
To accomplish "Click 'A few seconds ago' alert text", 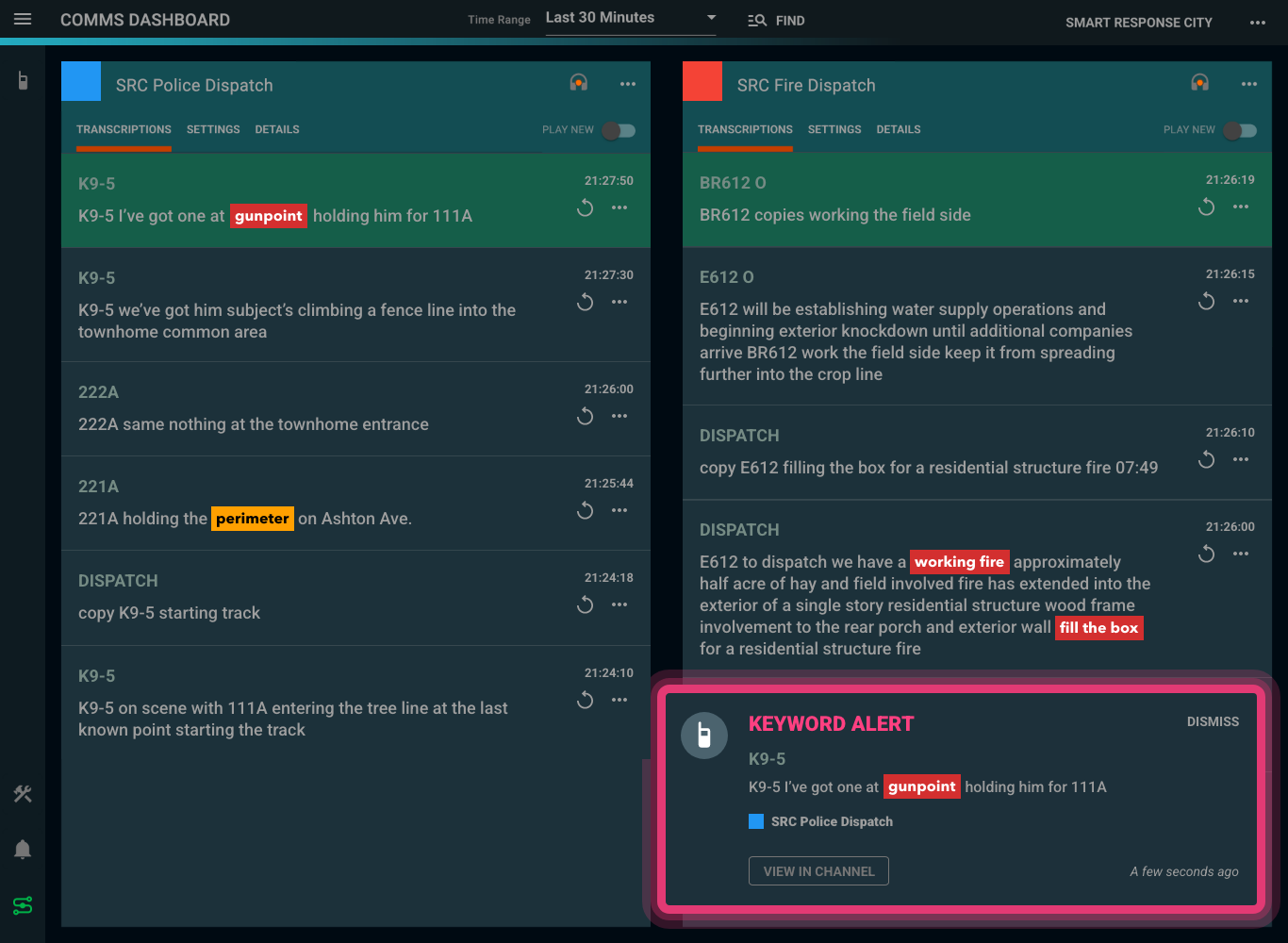I will pyautogui.click(x=1184, y=872).
